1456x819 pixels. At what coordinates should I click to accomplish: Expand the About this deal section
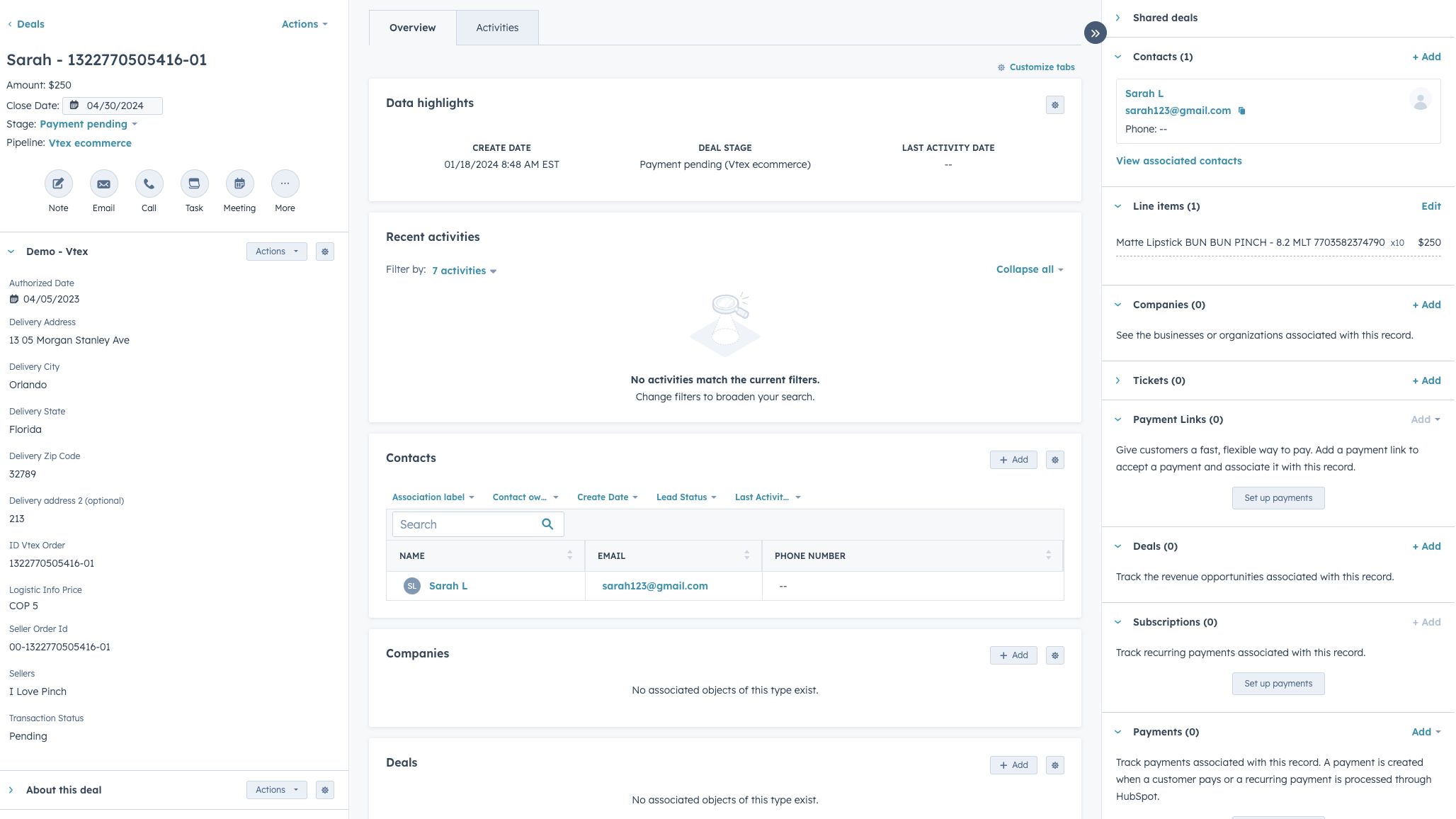click(x=11, y=790)
